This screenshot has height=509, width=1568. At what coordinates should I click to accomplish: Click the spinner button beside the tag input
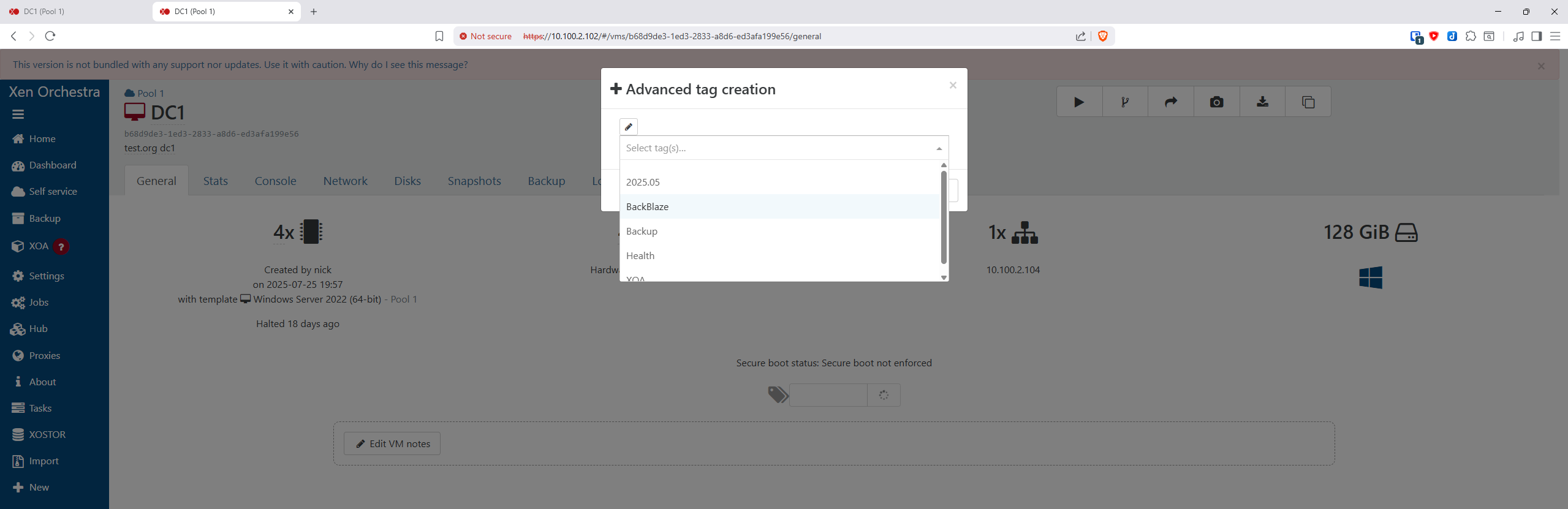884,395
